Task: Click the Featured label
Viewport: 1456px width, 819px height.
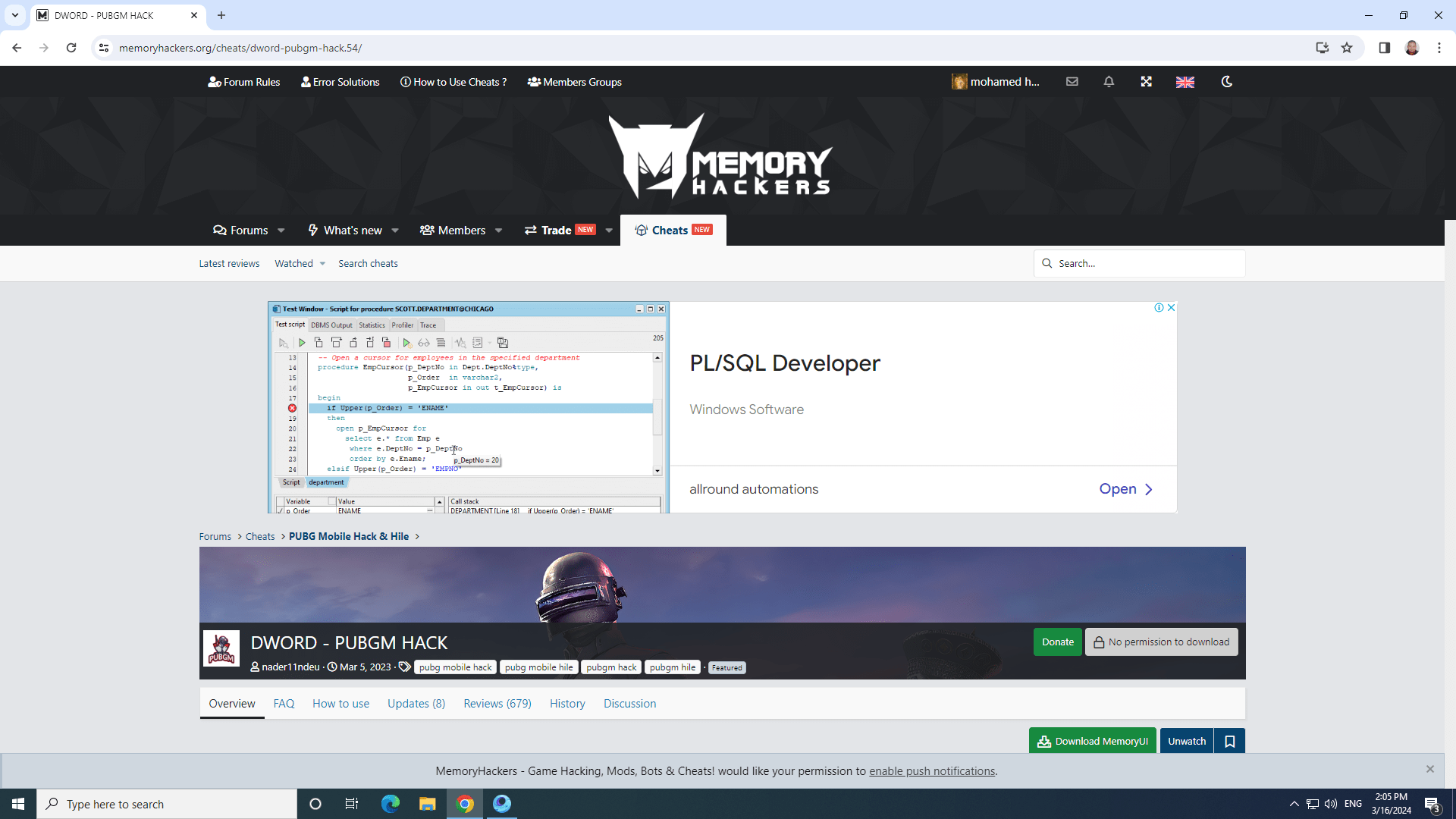Action: click(x=726, y=668)
